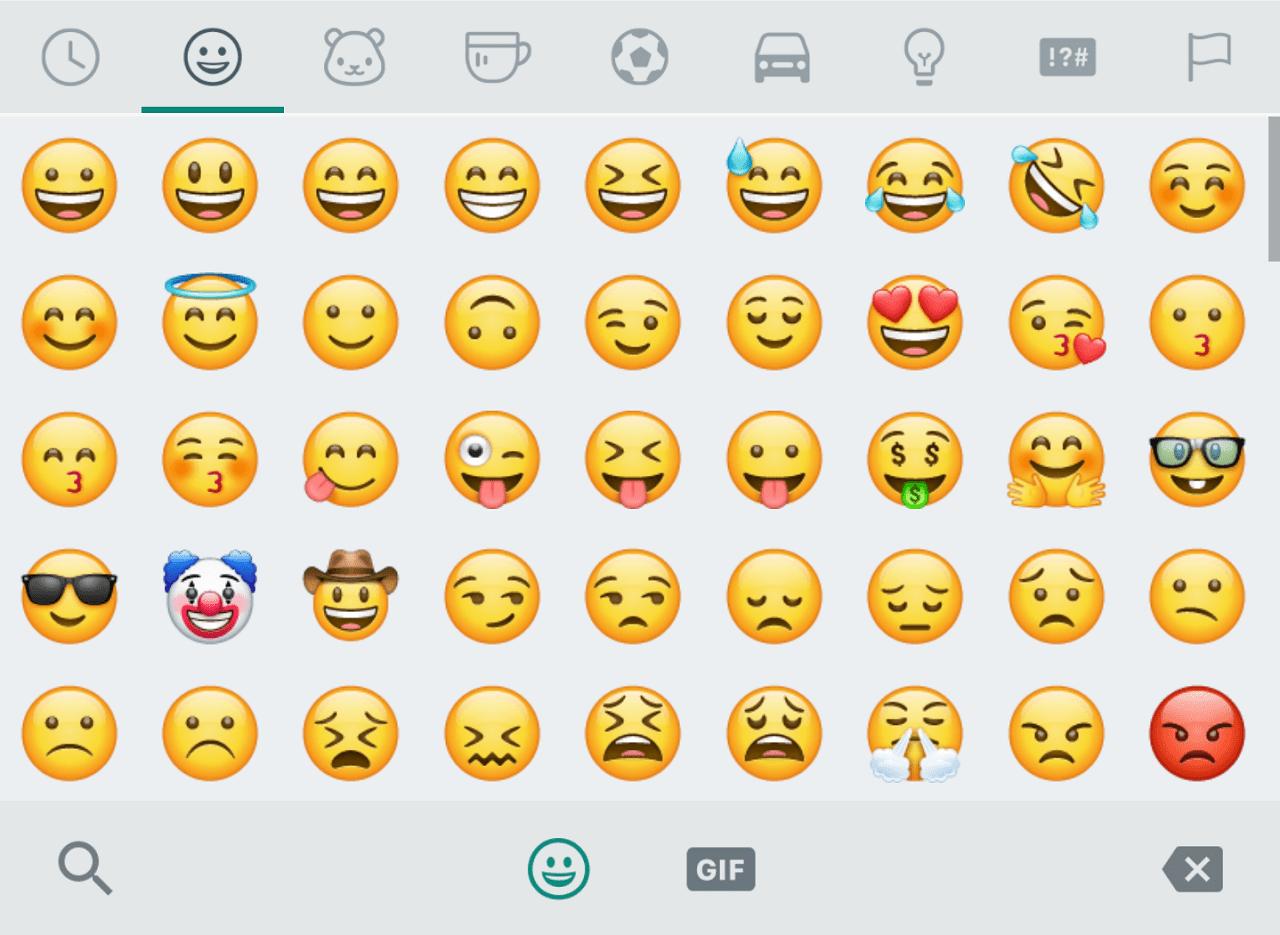Switch to the animals bear tab

tap(354, 56)
